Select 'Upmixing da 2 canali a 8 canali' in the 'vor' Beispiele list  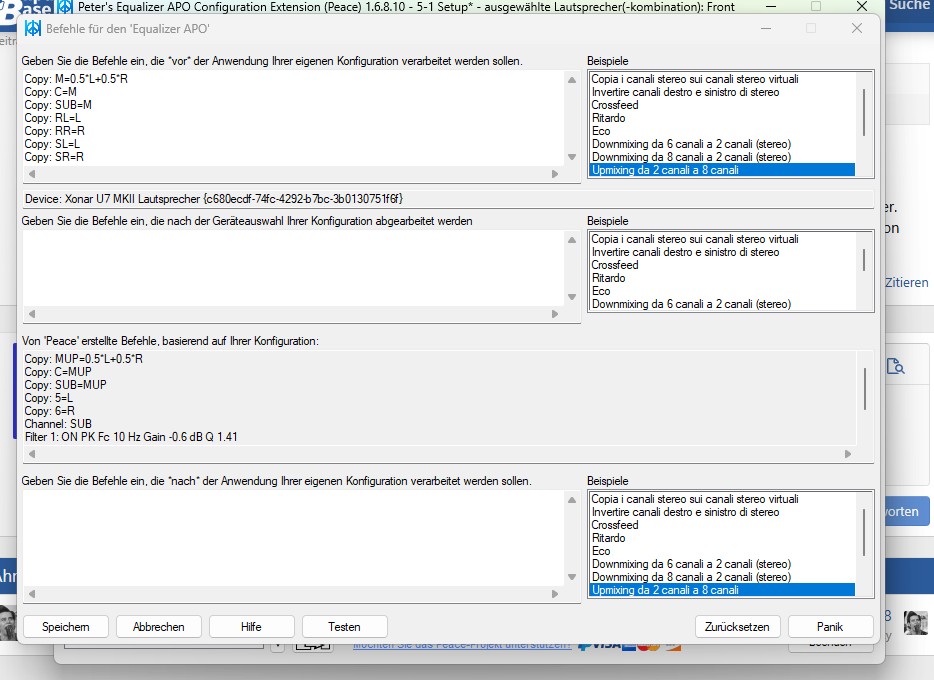(722, 170)
